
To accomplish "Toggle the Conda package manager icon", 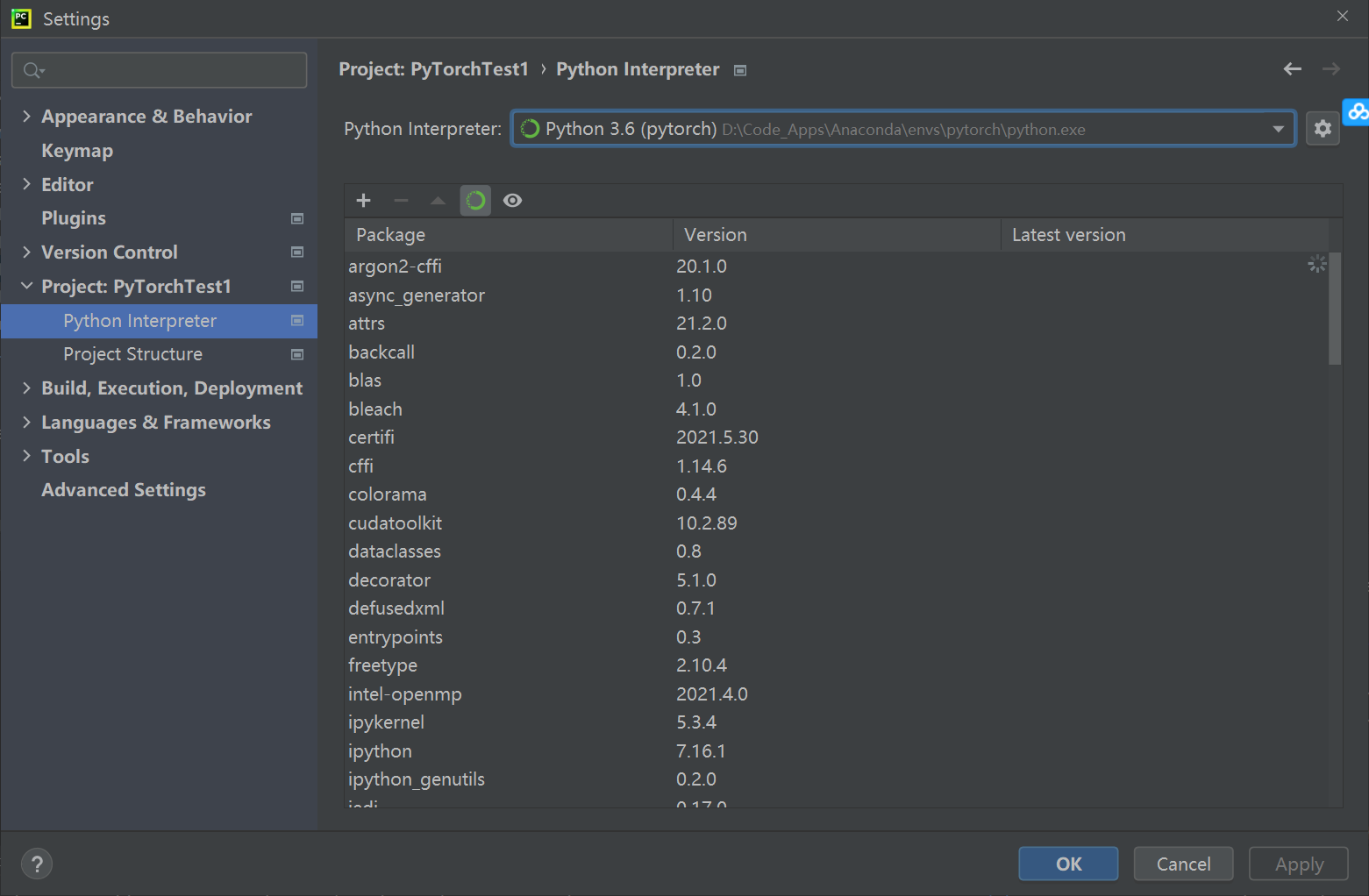I will click(475, 201).
